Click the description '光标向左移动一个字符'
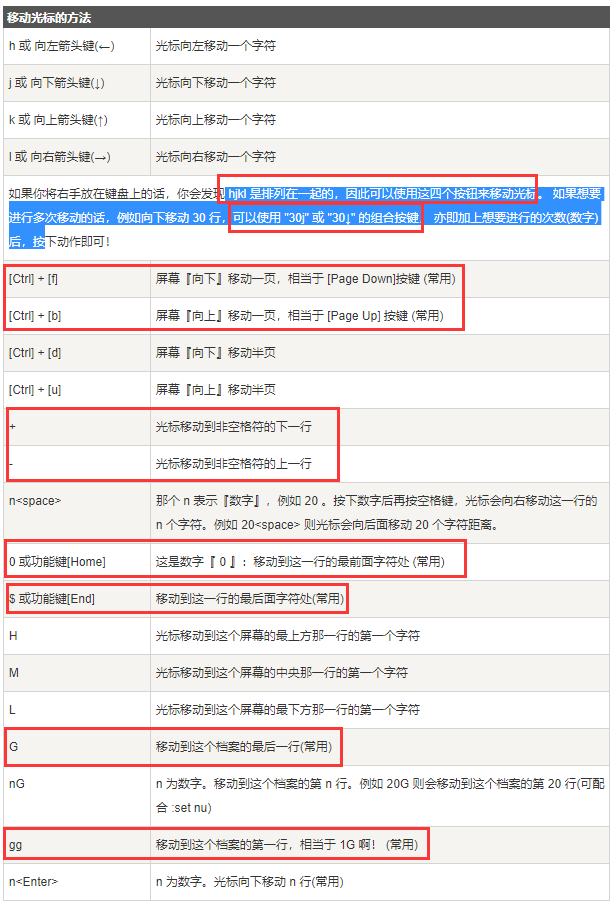Image resolution: width=613 pixels, height=901 pixels. (x=215, y=46)
